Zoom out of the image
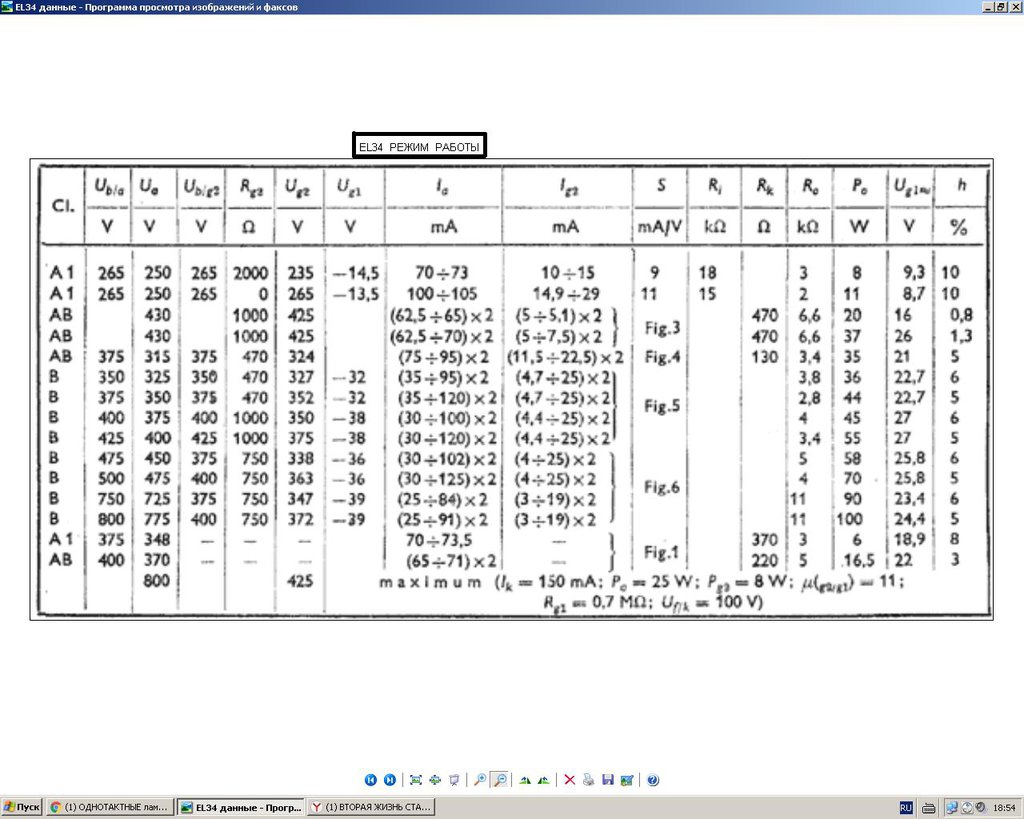 500,780
